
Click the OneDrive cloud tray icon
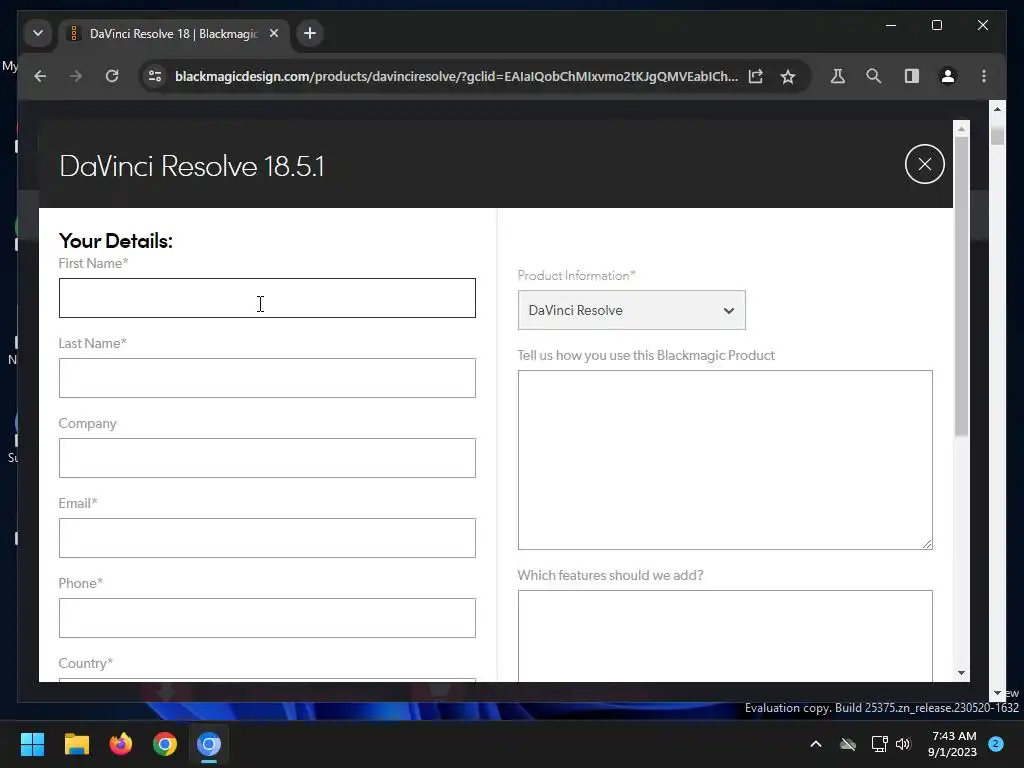click(x=848, y=744)
